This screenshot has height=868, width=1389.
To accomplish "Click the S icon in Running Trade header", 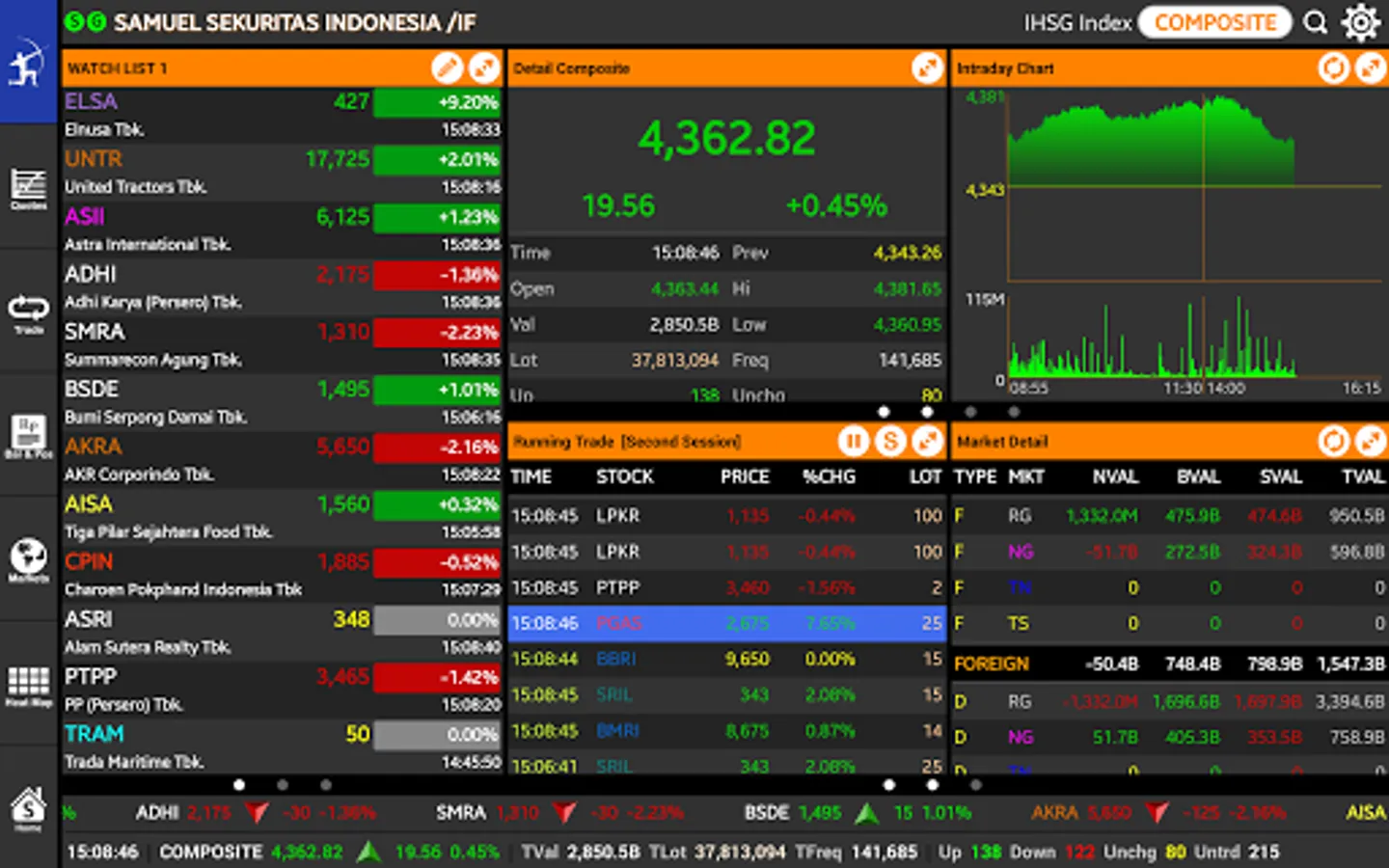I will [x=890, y=441].
